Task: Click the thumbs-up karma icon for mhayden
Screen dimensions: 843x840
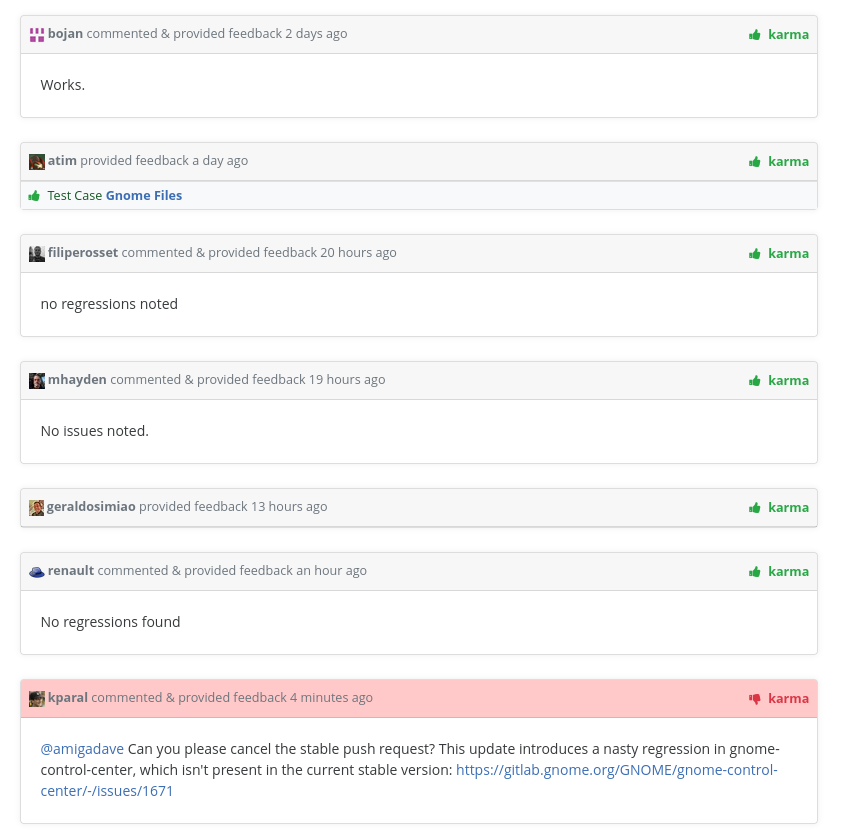Action: point(755,380)
